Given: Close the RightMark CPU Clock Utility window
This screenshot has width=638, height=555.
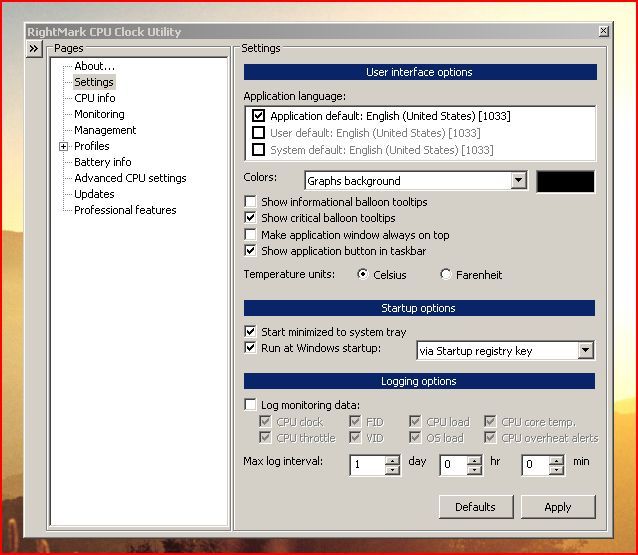Looking at the screenshot, I should (603, 31).
